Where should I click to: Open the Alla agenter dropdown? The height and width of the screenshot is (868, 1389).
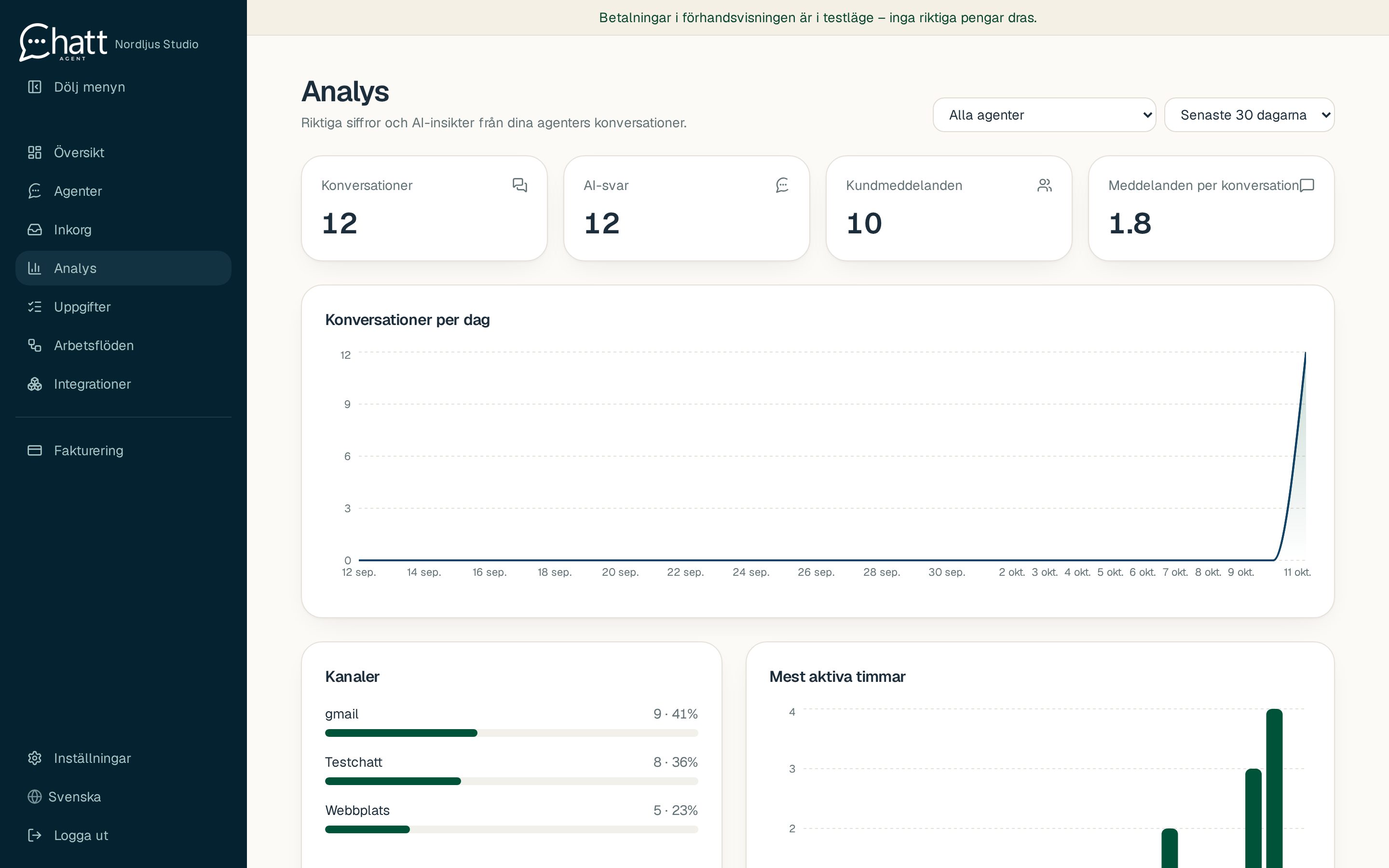pyautogui.click(x=1044, y=115)
